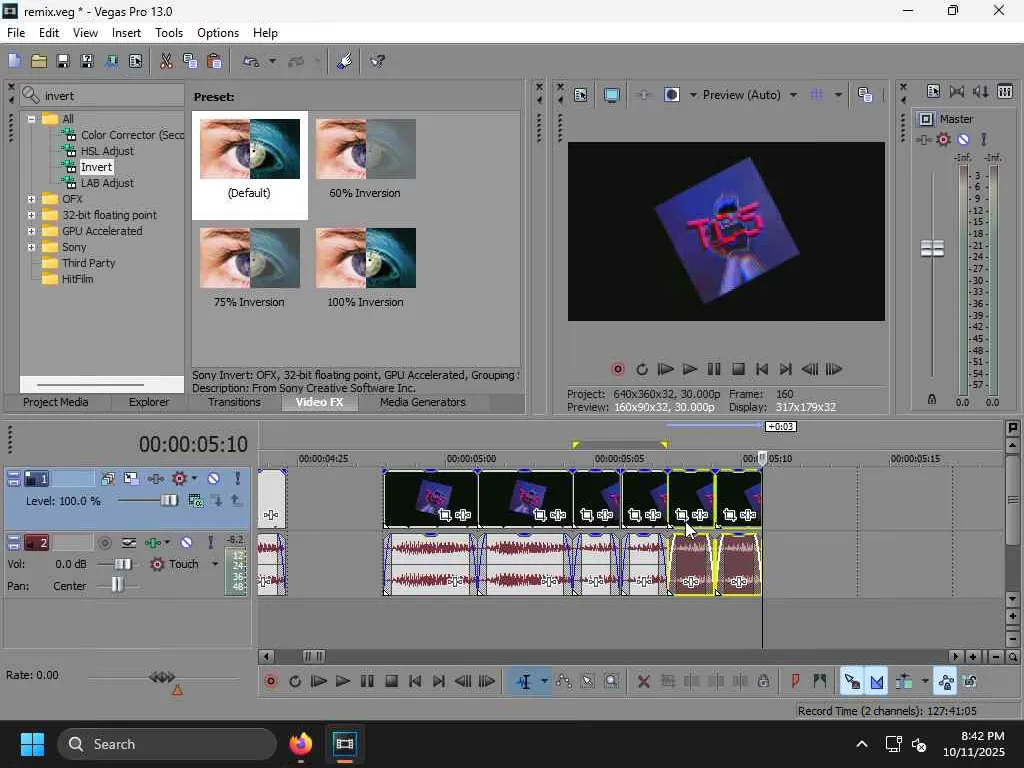Open the Touch automation mode dropdown
This screenshot has width=1024, height=768.
point(215,564)
